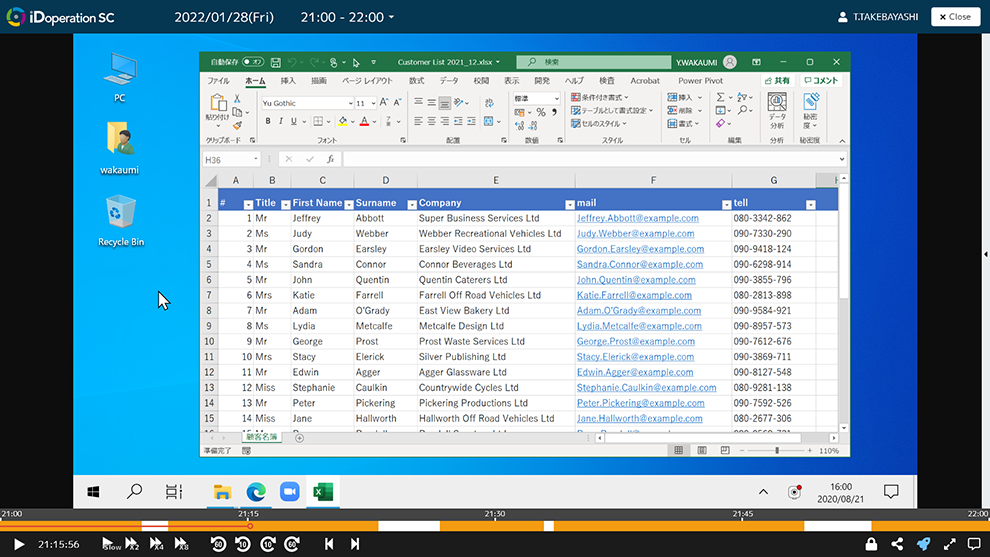Toggle italic formatting in Excel

(x=280, y=121)
